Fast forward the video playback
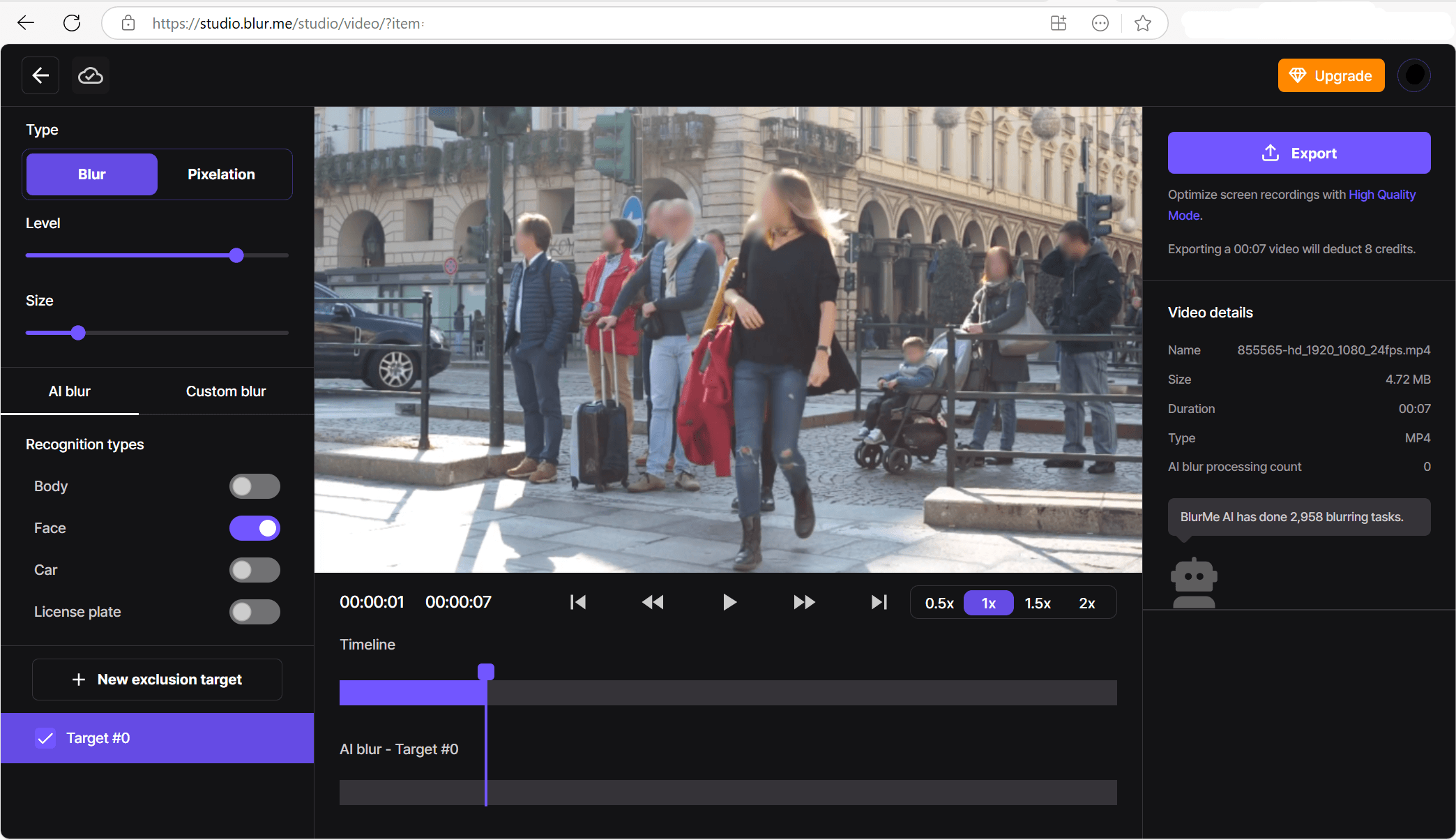Screen dimensions: 1456x840 (803, 602)
